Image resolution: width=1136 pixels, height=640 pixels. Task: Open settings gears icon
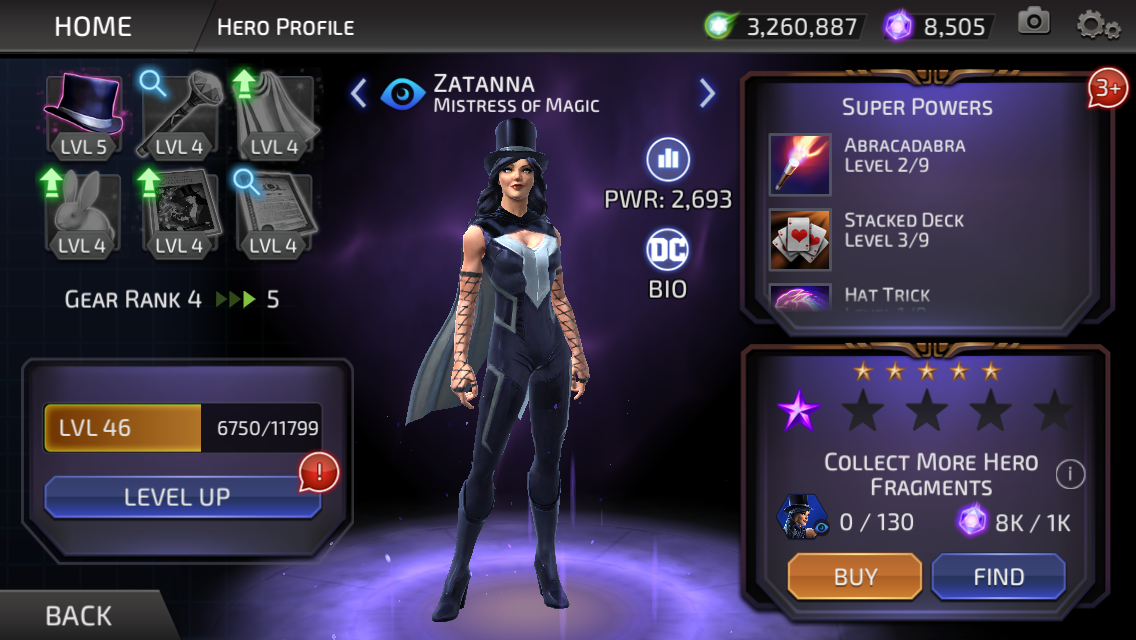[1098, 25]
